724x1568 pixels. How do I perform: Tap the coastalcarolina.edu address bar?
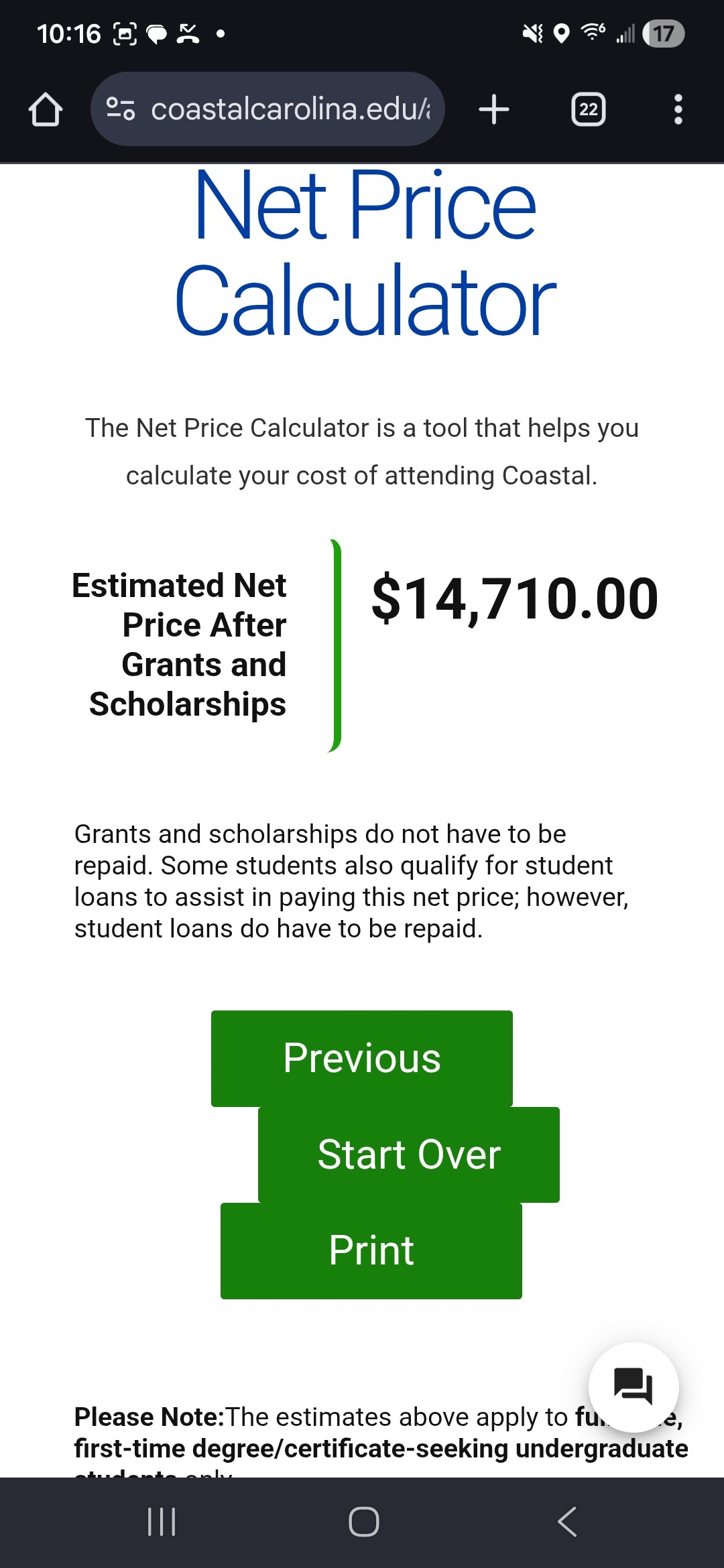(x=290, y=109)
